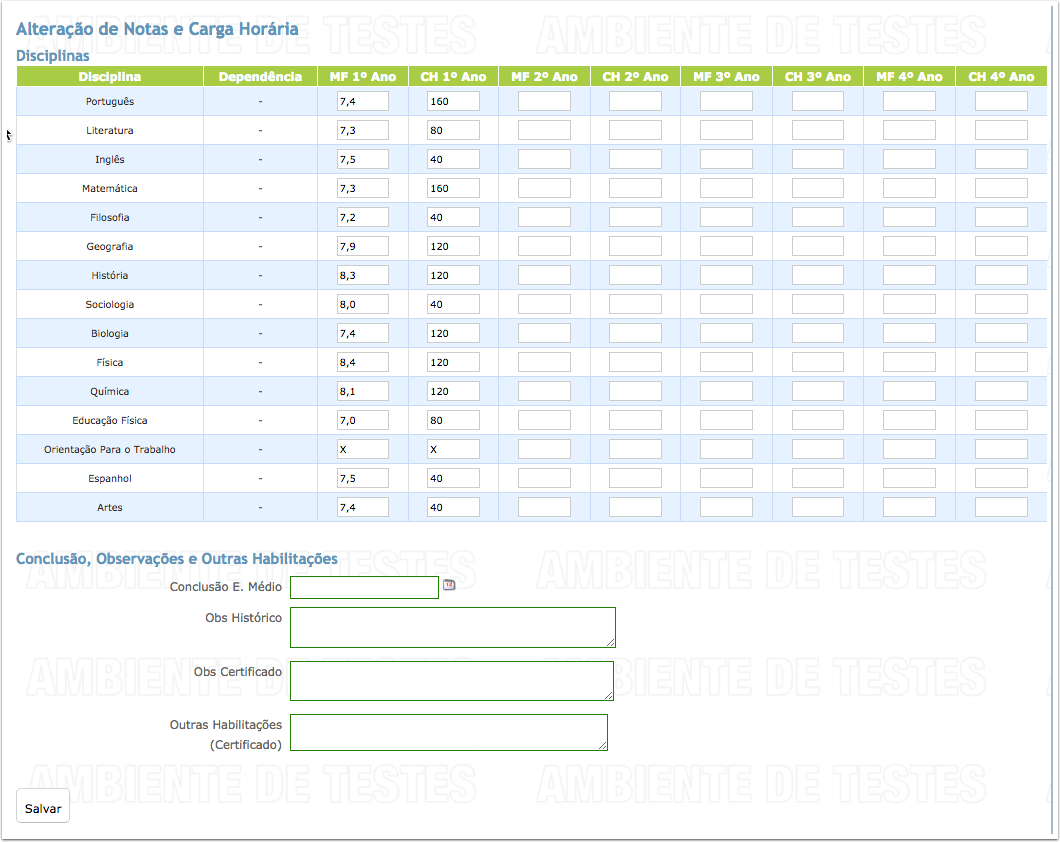This screenshot has height=842, width=1060.
Task: Click the MF 1º Ano field for Sociologia
Action: (x=363, y=305)
